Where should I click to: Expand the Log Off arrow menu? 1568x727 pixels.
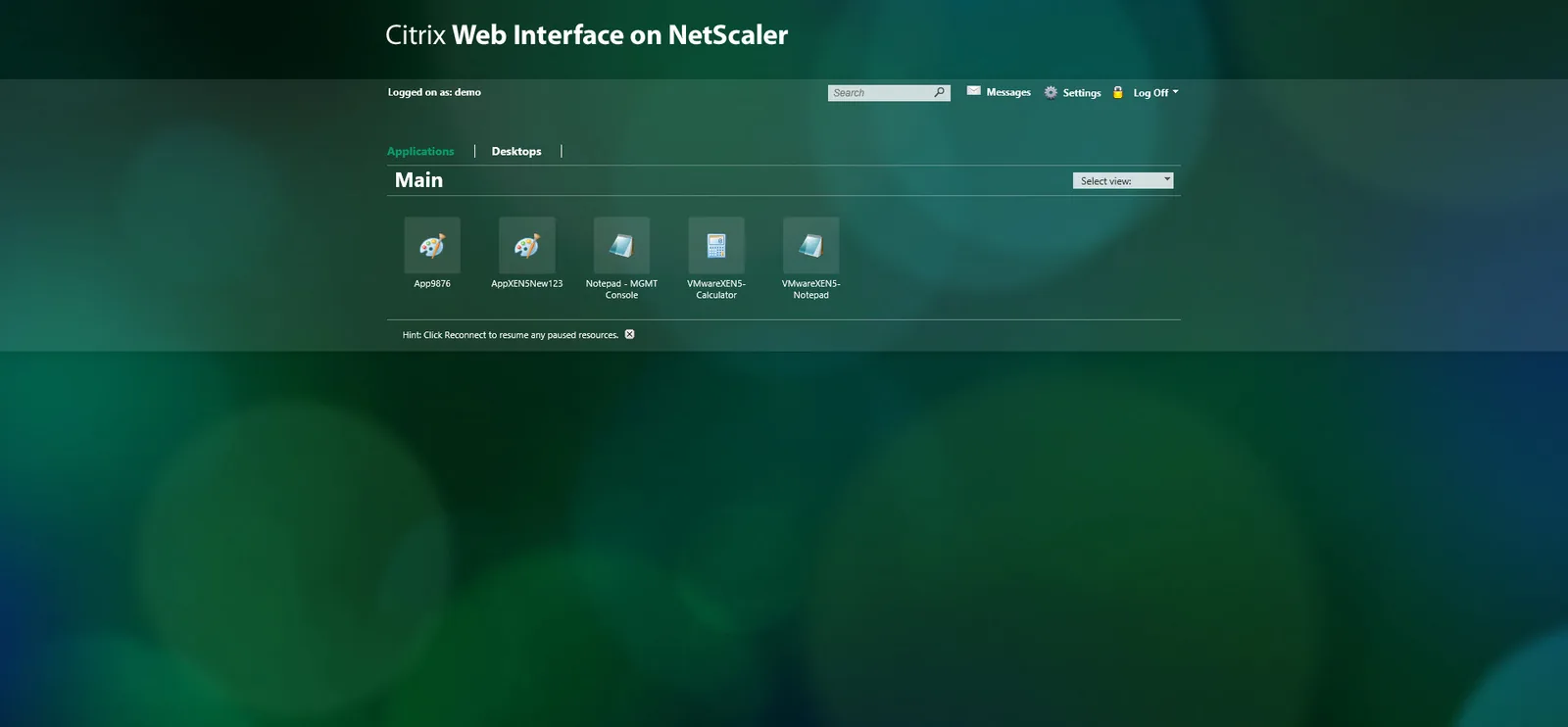[x=1175, y=91]
